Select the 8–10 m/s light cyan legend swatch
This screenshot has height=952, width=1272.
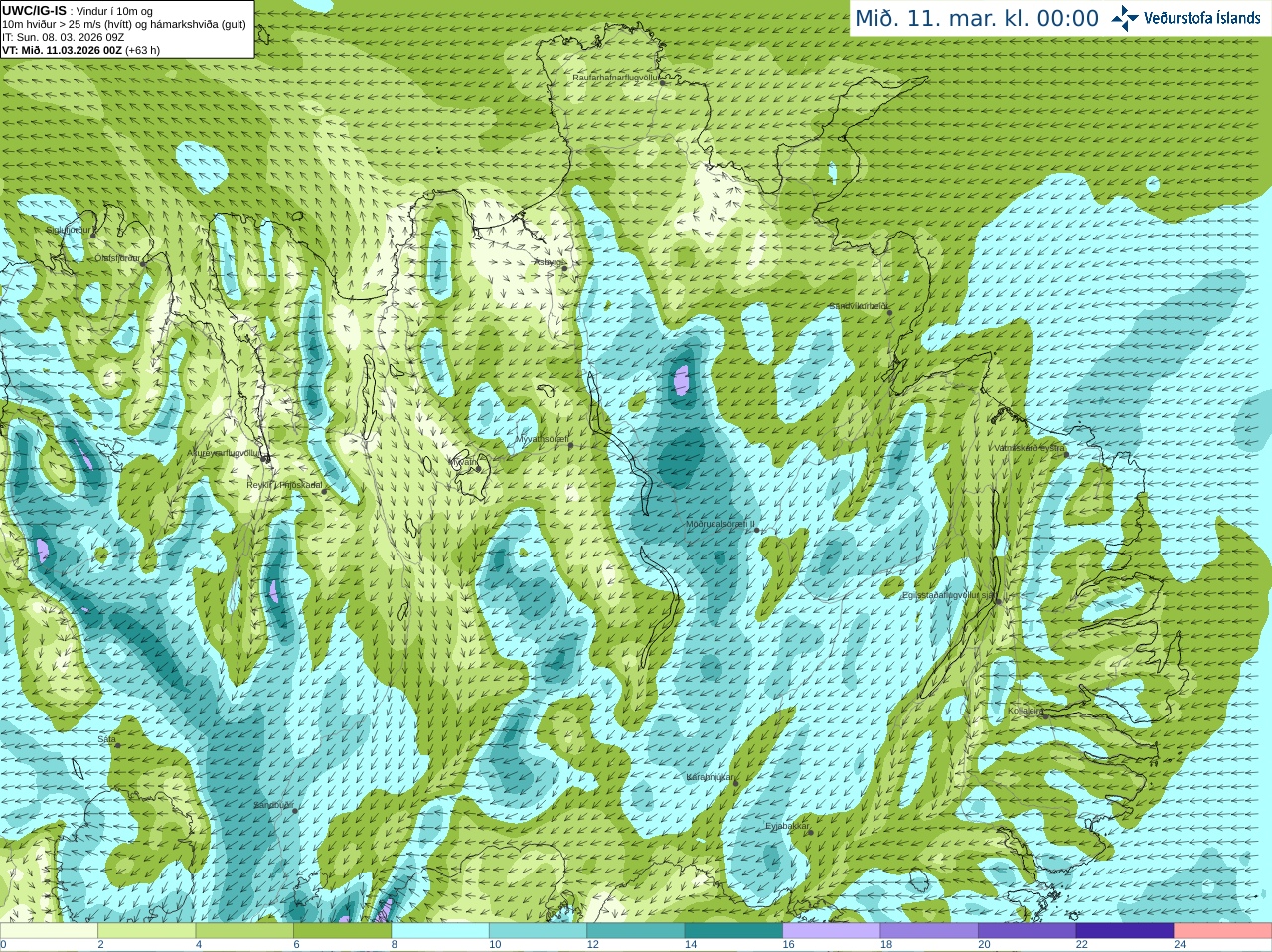(440, 931)
